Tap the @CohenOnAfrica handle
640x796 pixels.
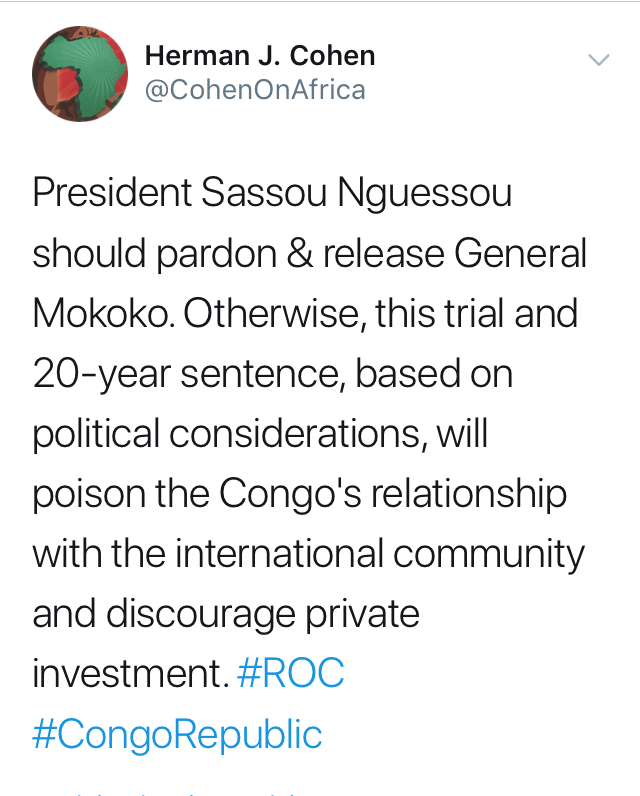255,90
